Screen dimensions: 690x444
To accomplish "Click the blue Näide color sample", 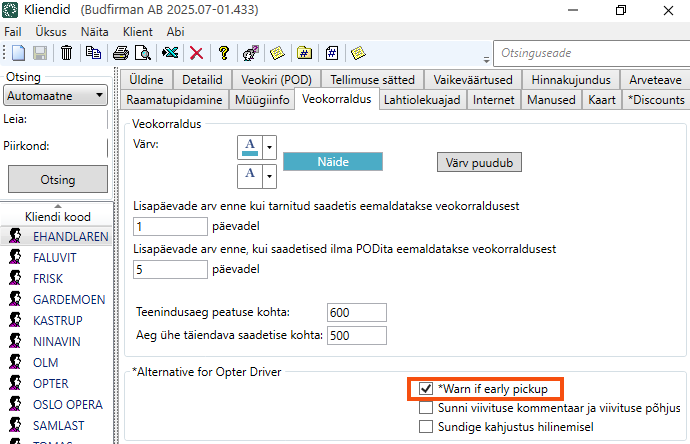I will [x=333, y=162].
